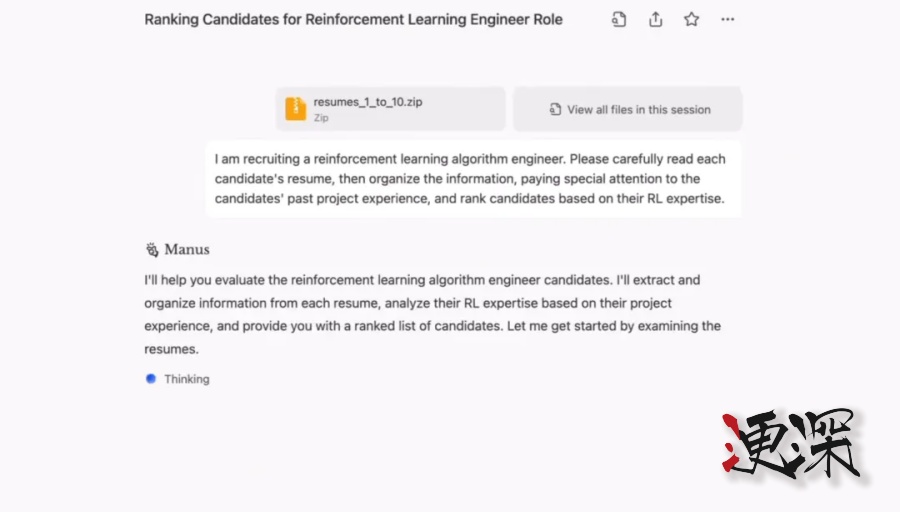Screen dimensions: 900x512
Task: Click the share icon in header
Action: [656, 19]
